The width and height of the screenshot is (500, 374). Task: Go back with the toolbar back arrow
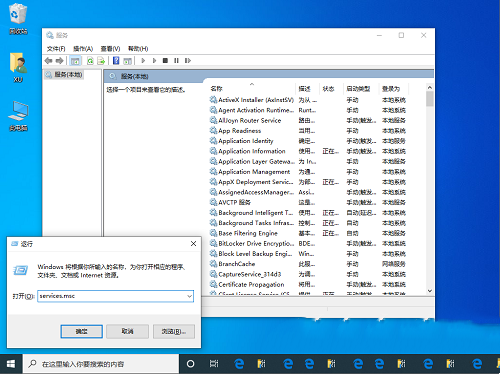pos(49,61)
